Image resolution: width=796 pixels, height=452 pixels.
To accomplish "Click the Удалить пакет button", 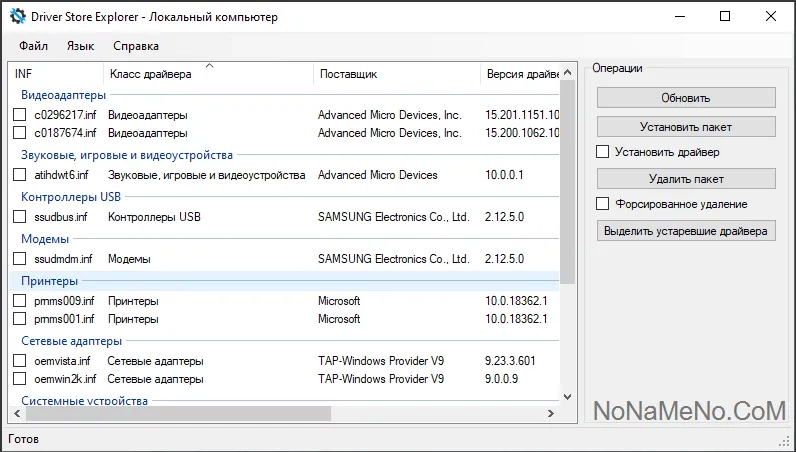I will click(686, 179).
